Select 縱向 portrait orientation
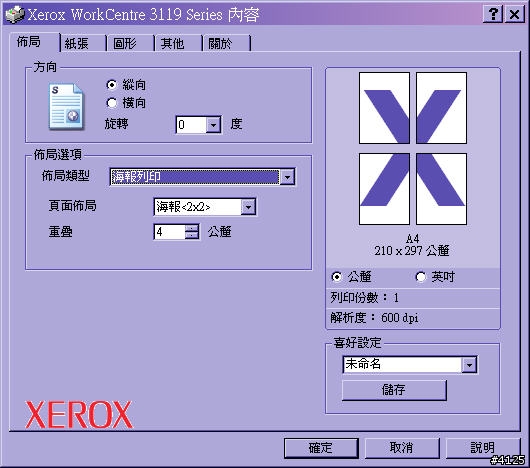The width and height of the screenshot is (530, 468). click(126, 84)
